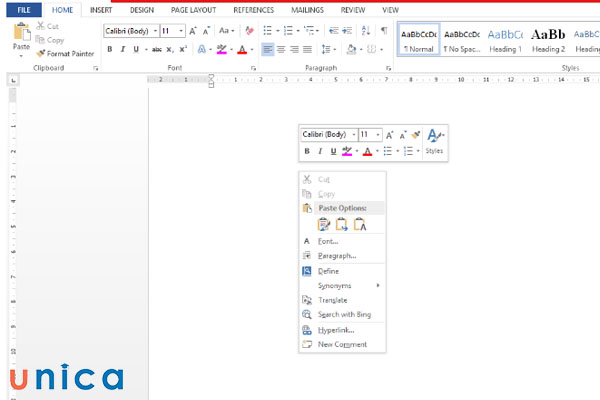Click Styles button on mini toolbar

(434, 141)
